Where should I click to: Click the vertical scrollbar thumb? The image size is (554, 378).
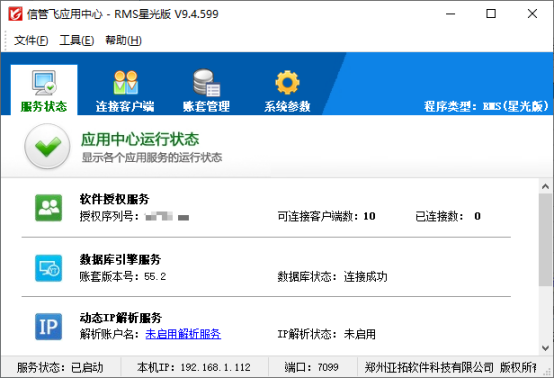point(545,240)
